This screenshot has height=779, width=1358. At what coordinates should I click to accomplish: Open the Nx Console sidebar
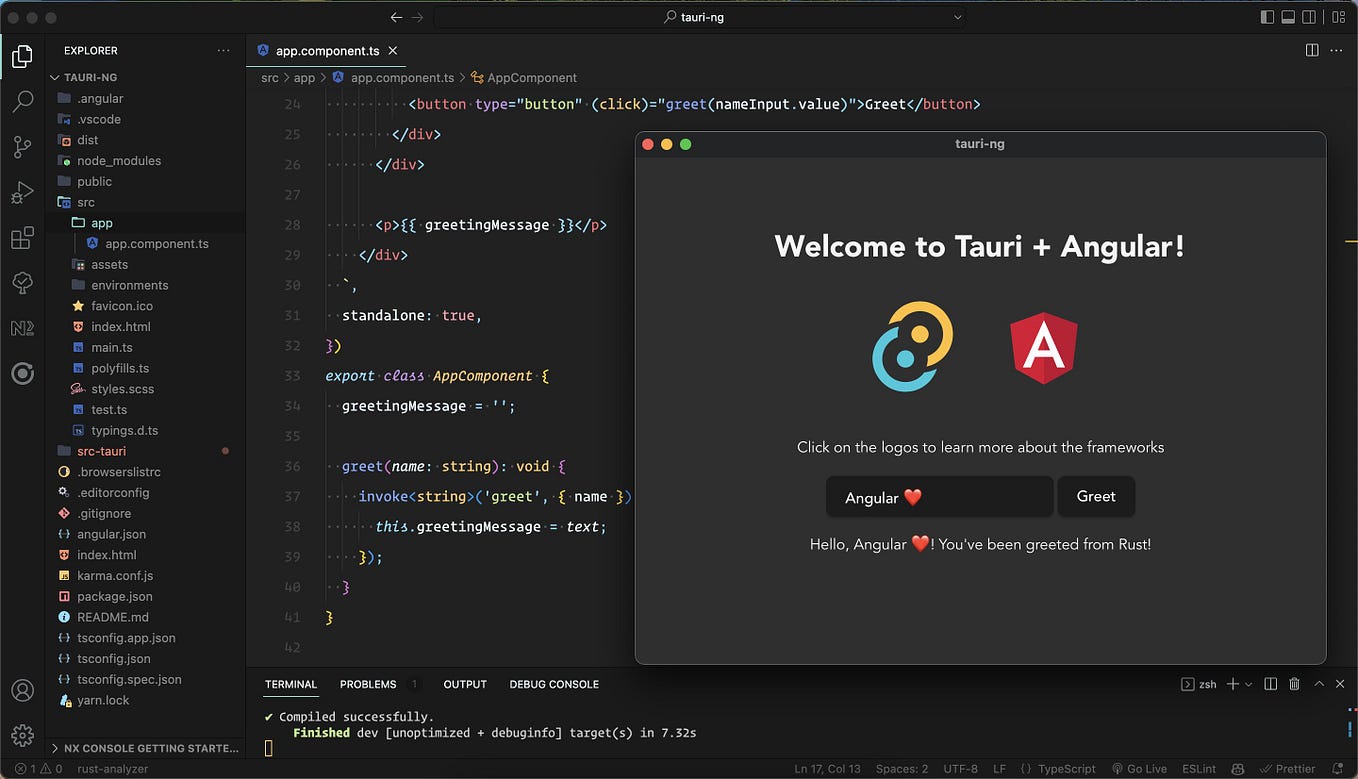[x=22, y=327]
